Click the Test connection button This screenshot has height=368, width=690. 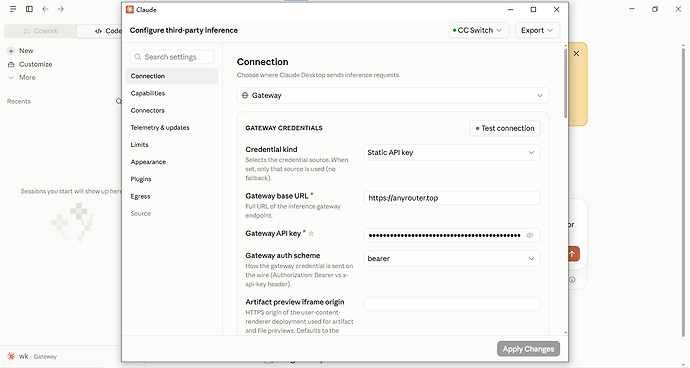click(x=505, y=129)
